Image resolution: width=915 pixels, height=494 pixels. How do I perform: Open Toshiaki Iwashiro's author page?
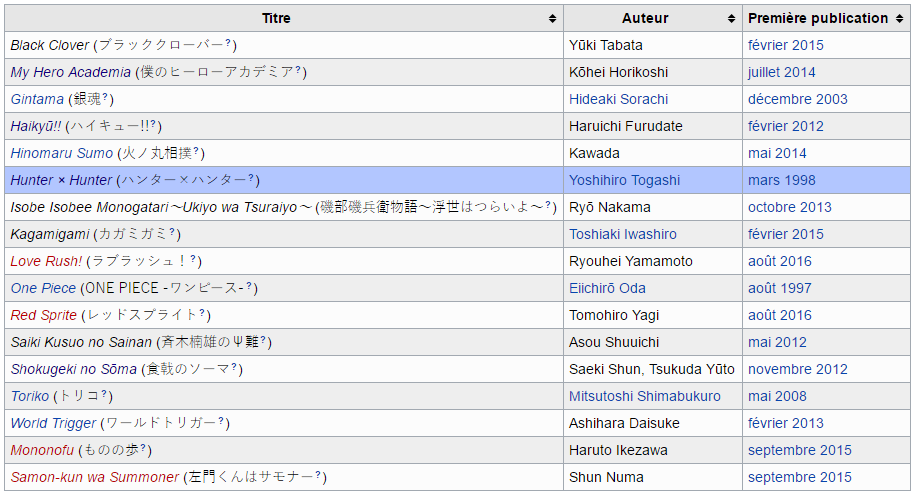622,234
